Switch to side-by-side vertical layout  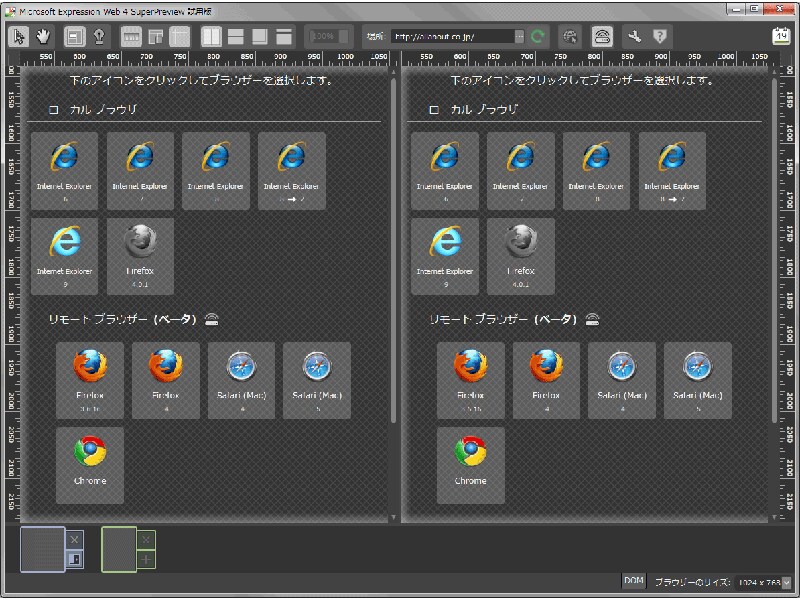click(211, 36)
